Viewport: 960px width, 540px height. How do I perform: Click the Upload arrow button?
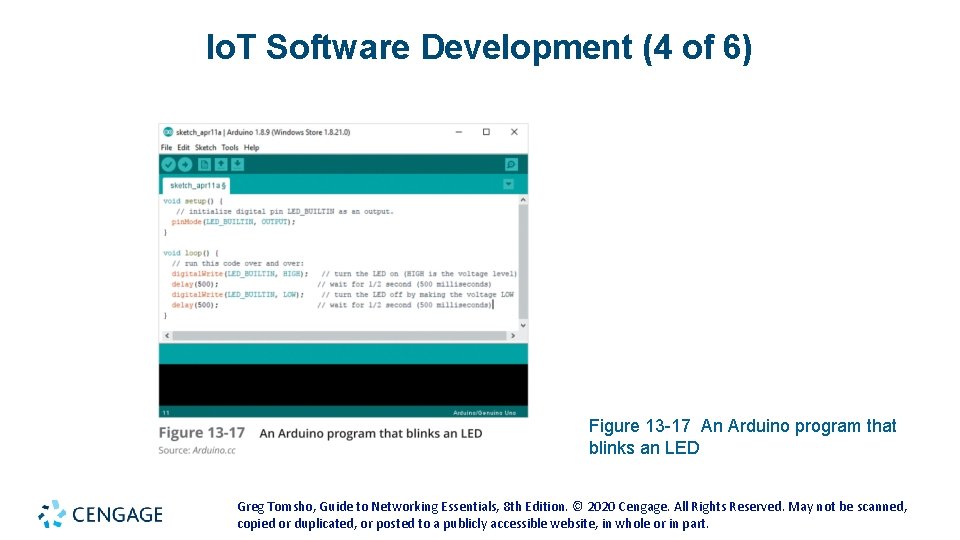tap(185, 165)
